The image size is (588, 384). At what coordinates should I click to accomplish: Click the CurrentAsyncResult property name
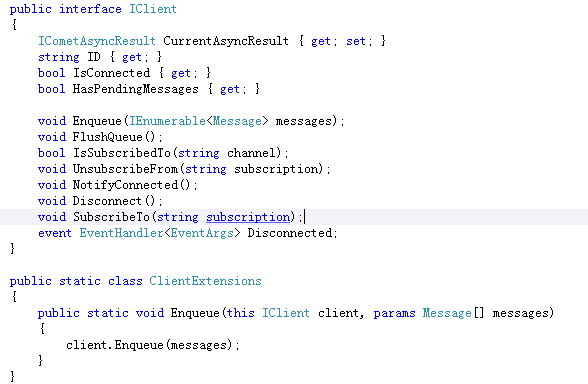point(226,41)
